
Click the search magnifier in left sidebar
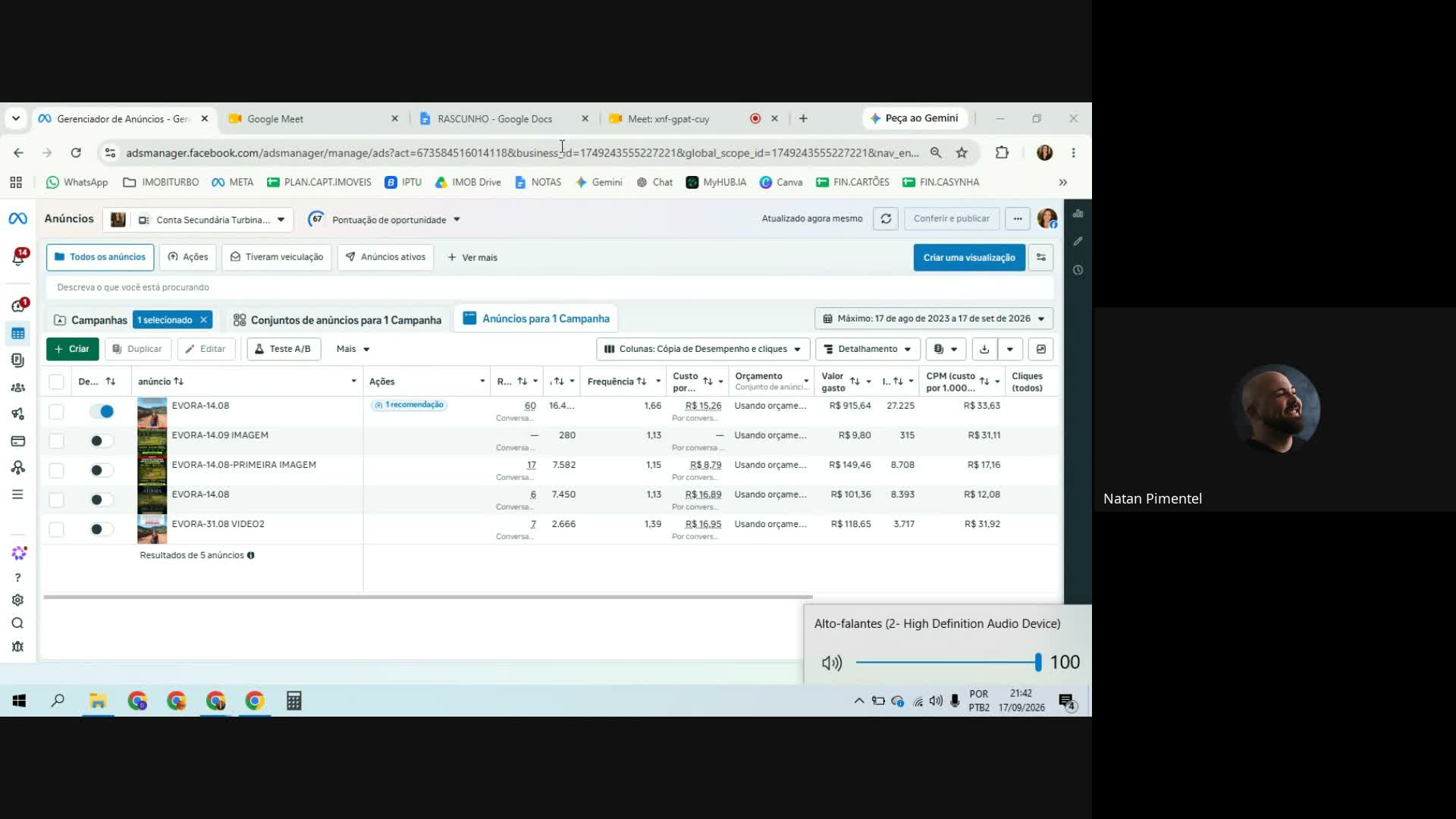point(18,623)
